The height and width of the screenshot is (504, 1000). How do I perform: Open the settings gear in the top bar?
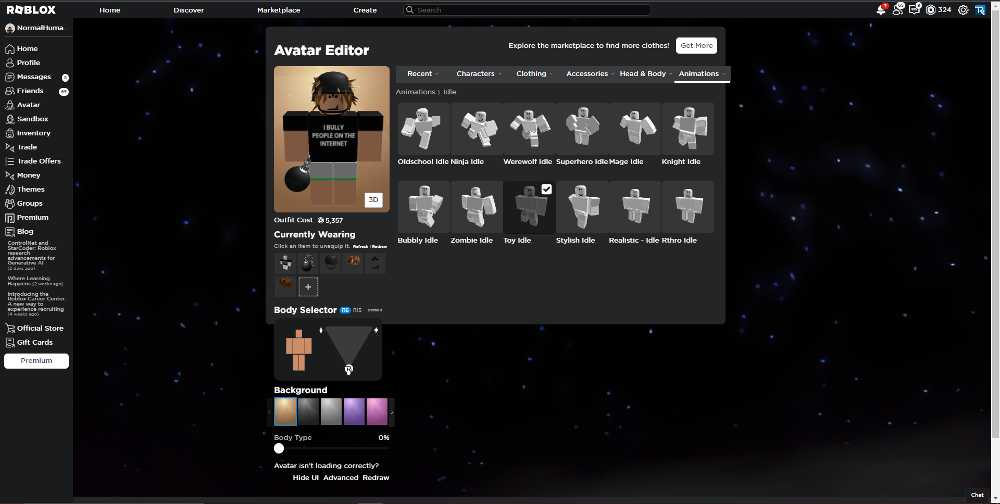tap(963, 10)
